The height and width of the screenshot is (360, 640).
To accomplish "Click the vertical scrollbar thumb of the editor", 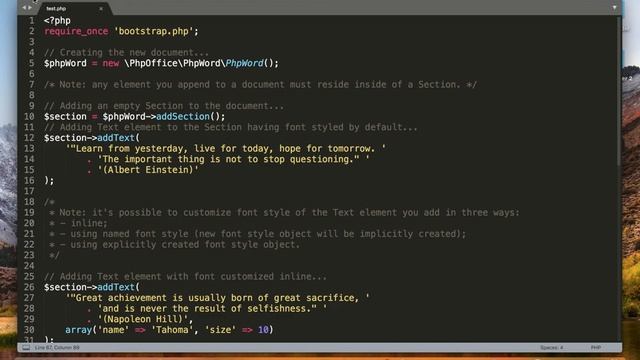I will tap(619, 92).
